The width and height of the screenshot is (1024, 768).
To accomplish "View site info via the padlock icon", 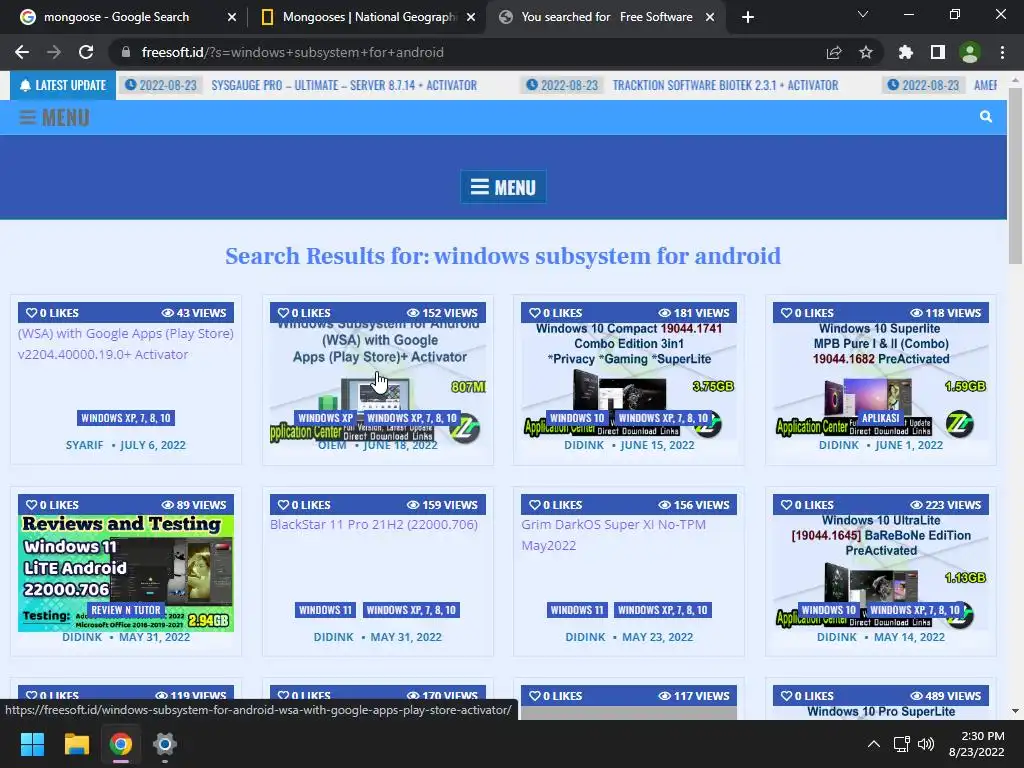I will (126, 52).
